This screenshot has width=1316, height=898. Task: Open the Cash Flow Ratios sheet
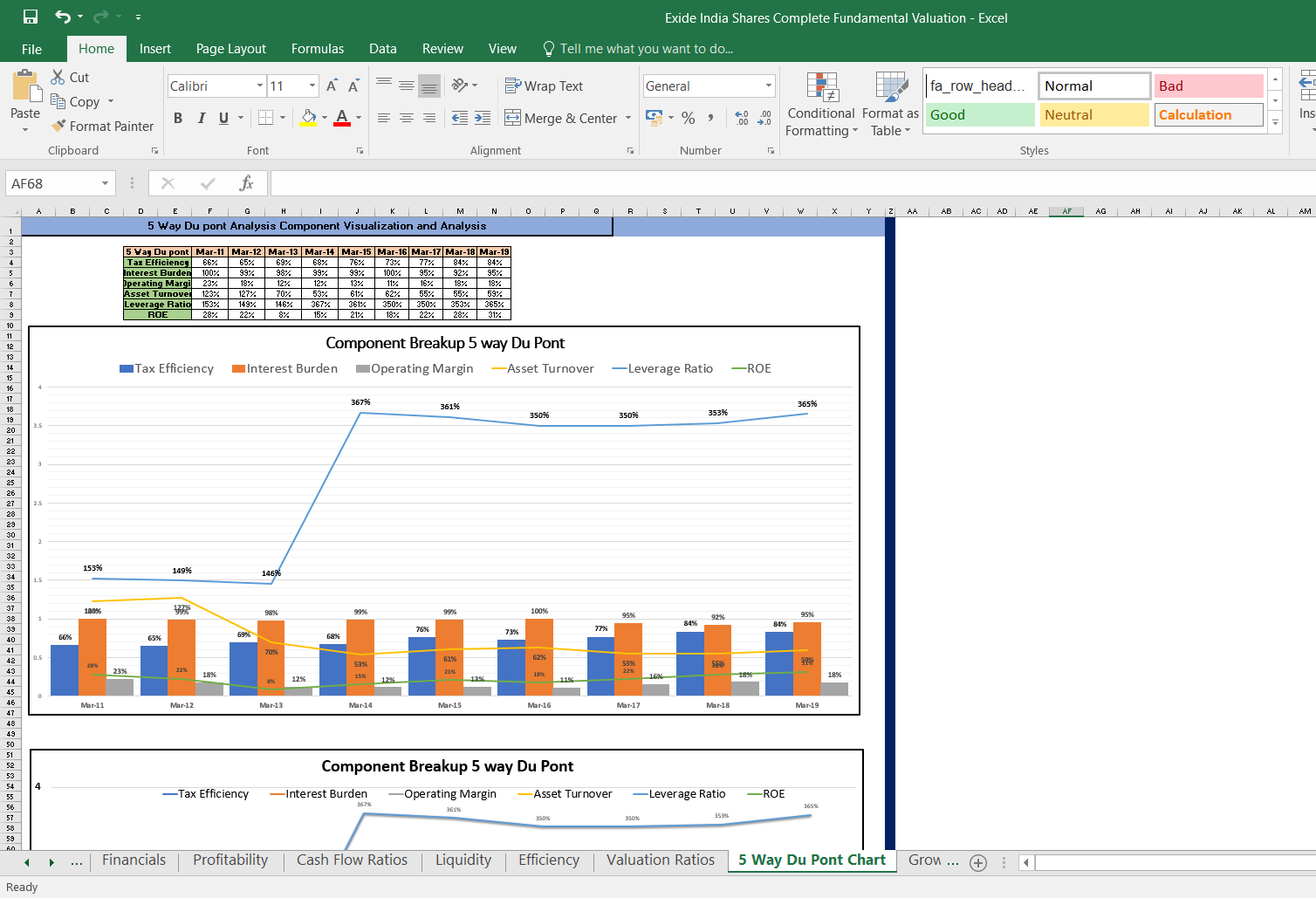coord(352,860)
